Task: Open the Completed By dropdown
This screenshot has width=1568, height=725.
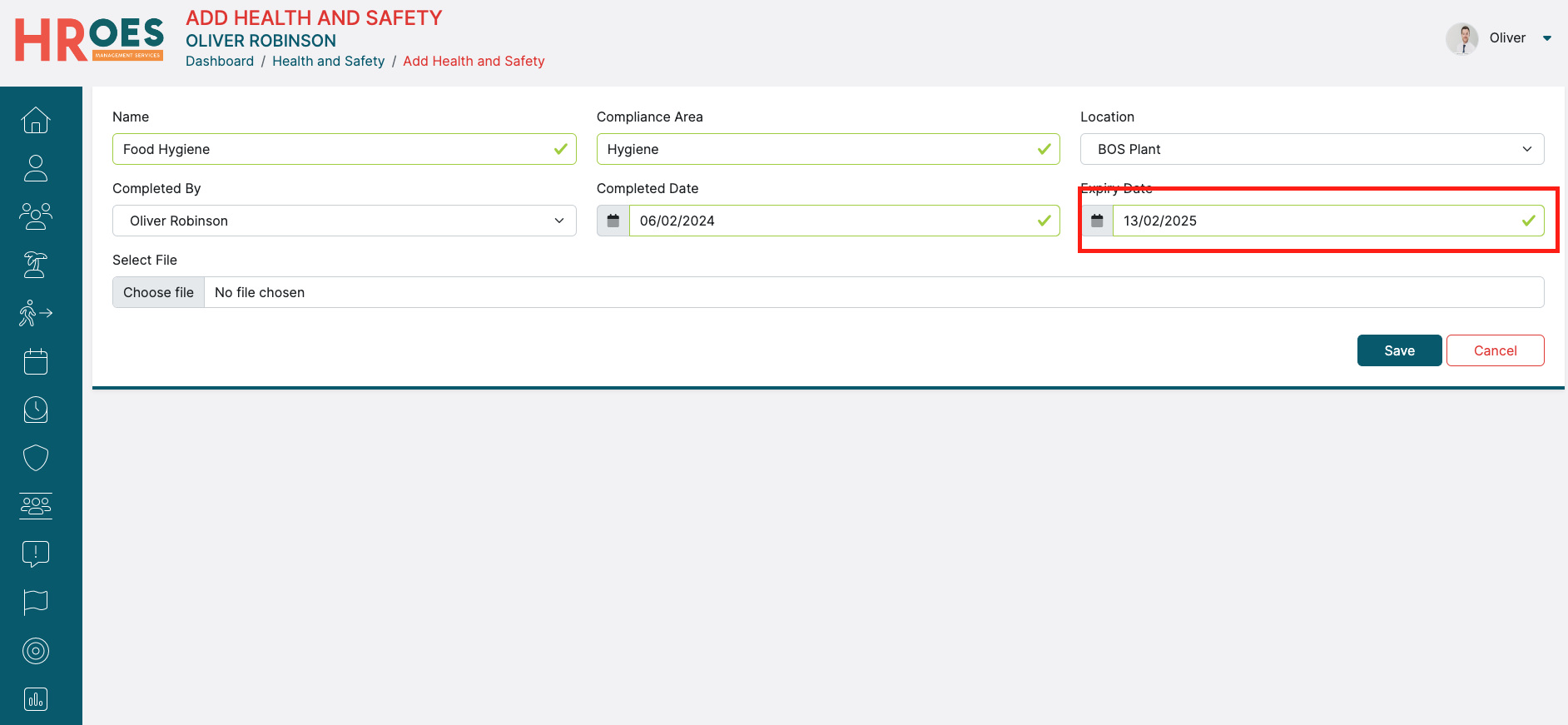Action: click(x=344, y=221)
